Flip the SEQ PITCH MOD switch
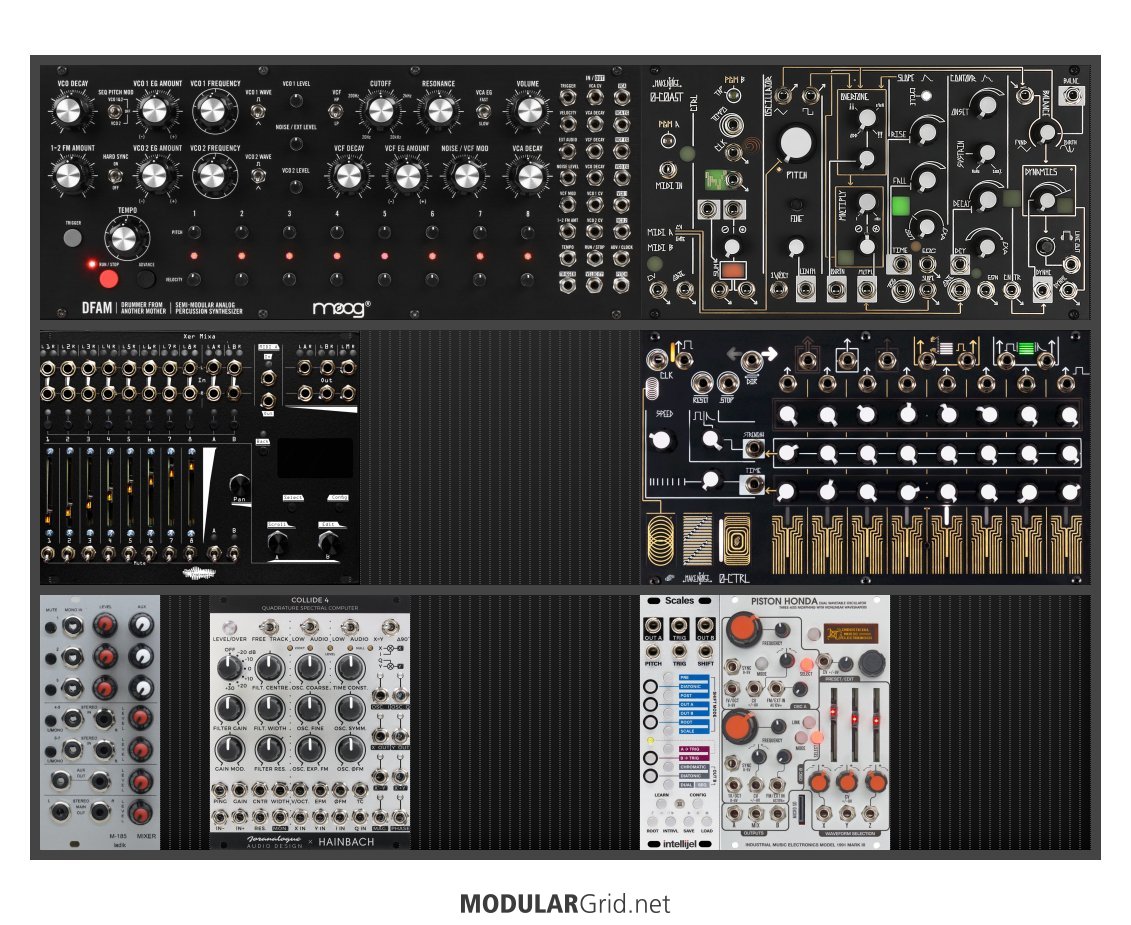This screenshot has height=925, width=1131. (x=114, y=112)
